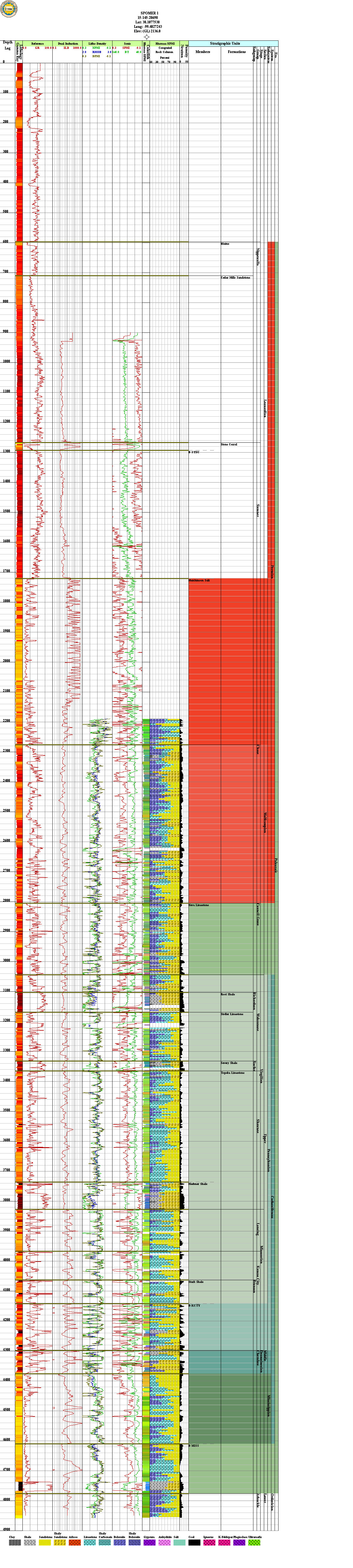
Task: Click the 'Hutchinson Salt' member label
Action: click(199, 581)
